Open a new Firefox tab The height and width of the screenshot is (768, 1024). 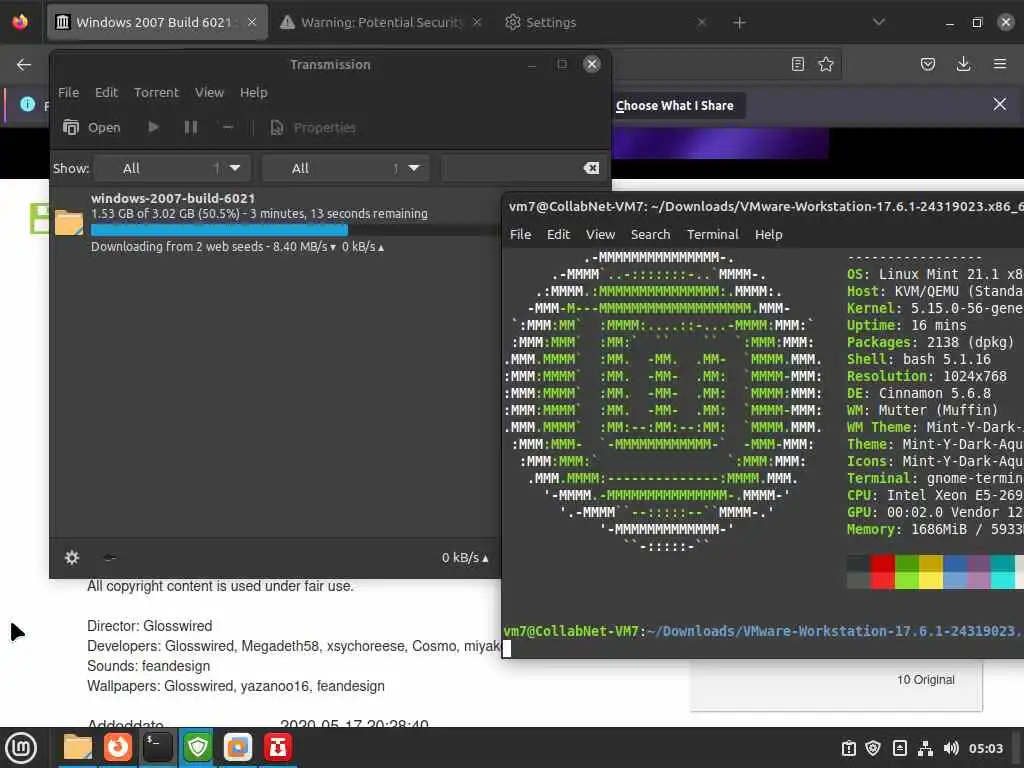click(739, 23)
